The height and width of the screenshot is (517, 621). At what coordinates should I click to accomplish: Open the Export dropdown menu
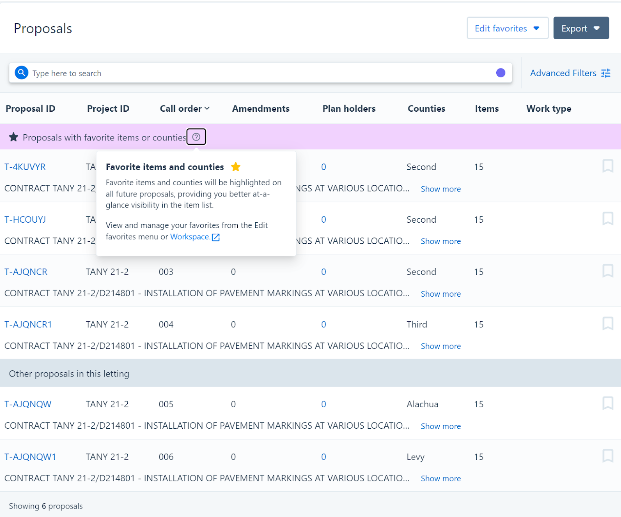[x=581, y=28]
